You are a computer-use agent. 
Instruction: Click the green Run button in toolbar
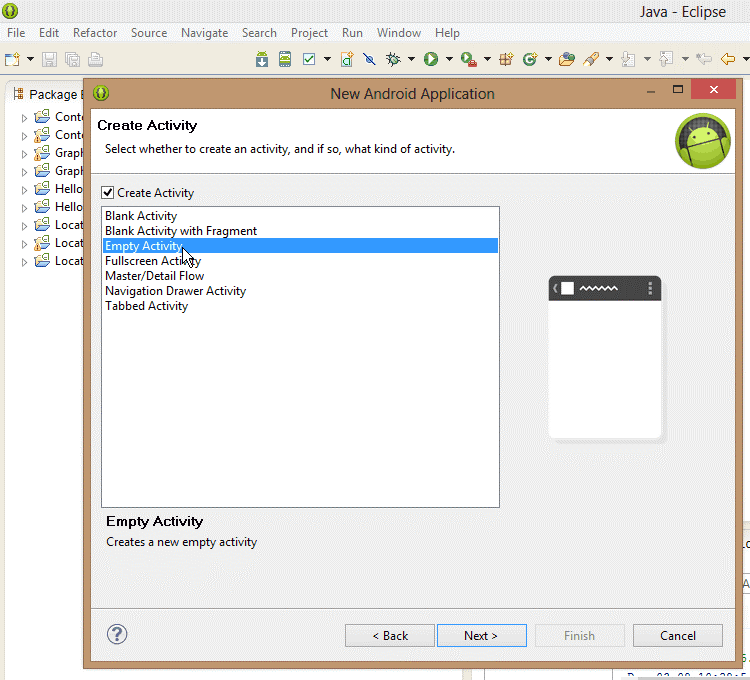point(431,60)
